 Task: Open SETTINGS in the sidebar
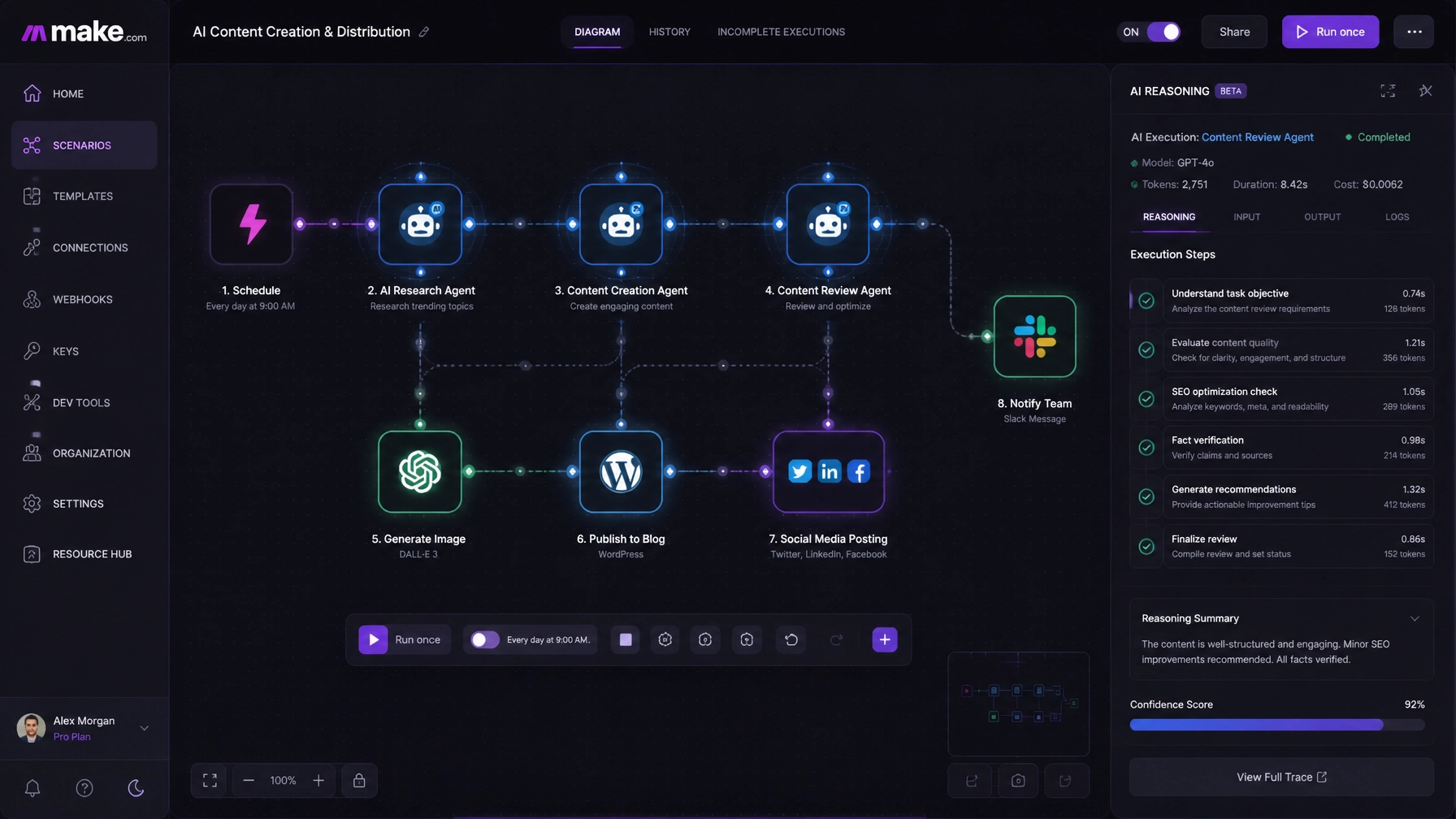[x=84, y=504]
